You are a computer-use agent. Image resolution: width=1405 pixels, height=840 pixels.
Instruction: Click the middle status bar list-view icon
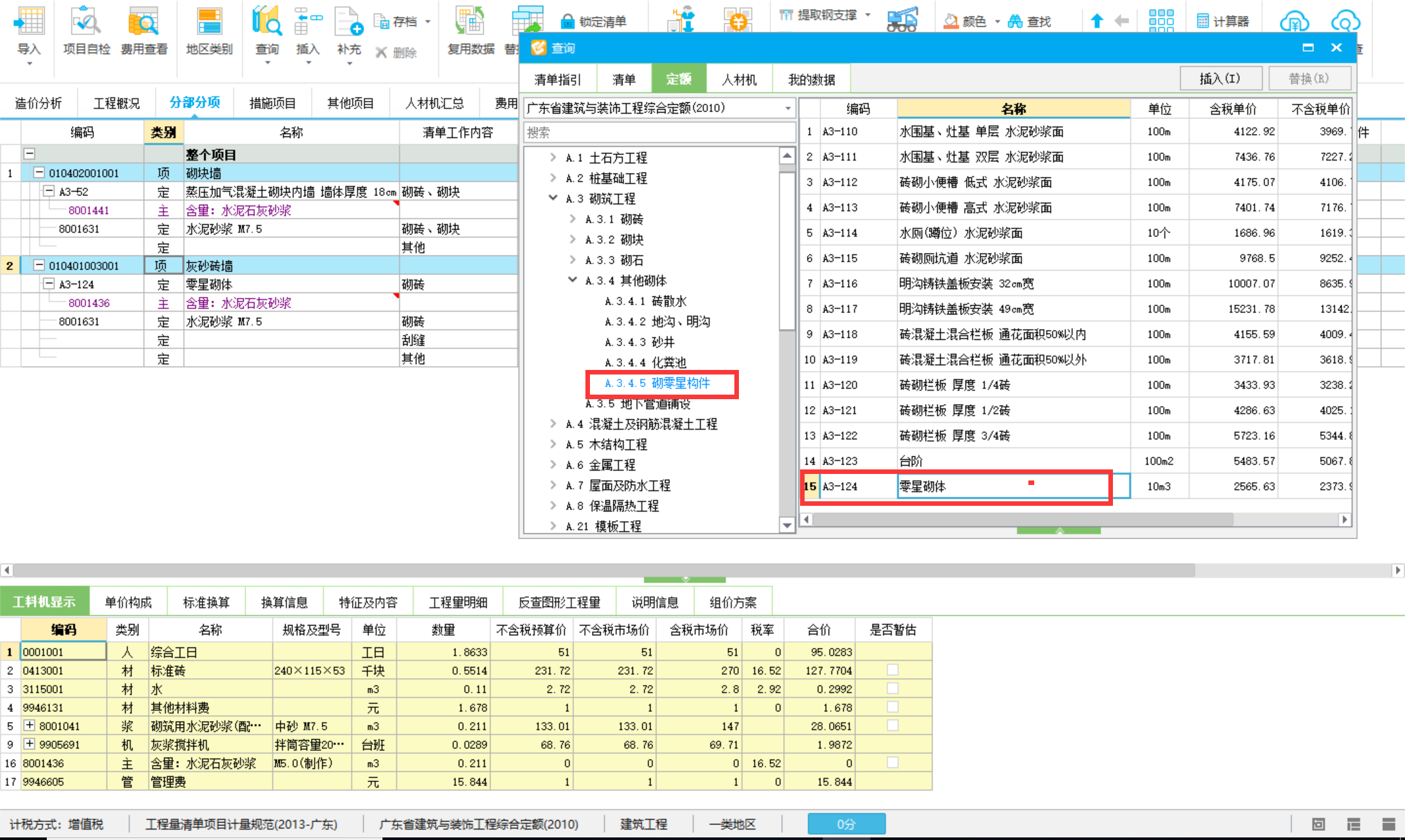click(1354, 824)
